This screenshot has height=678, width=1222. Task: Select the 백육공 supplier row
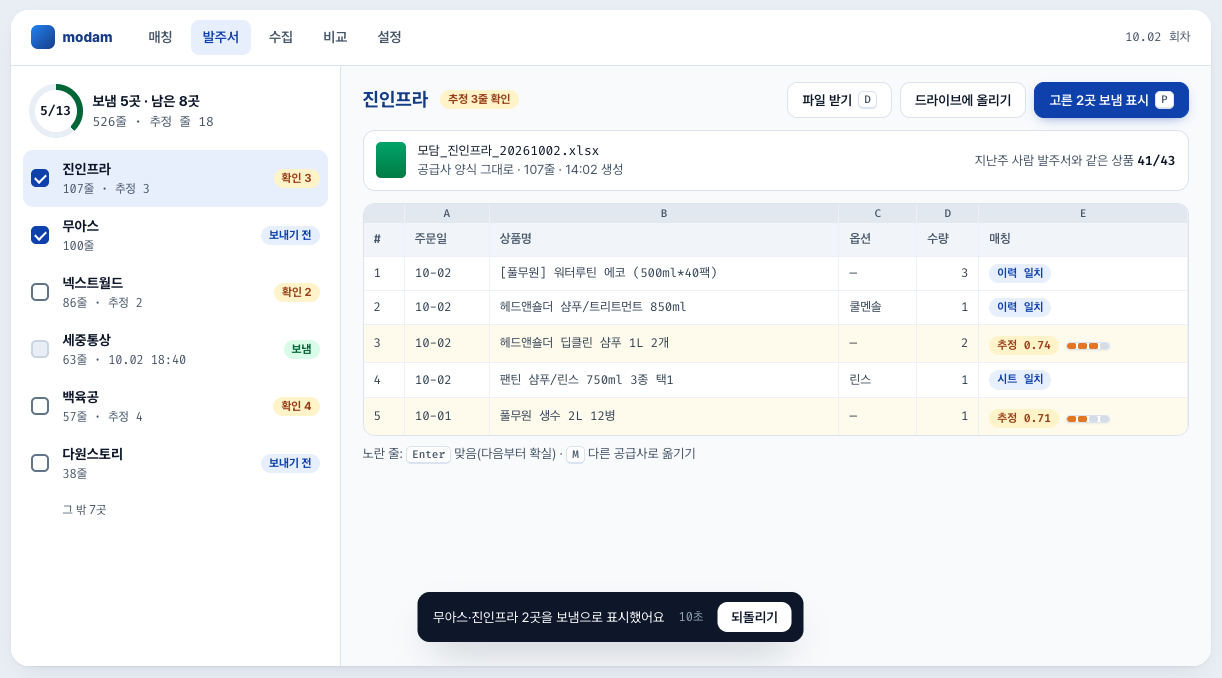click(175, 406)
